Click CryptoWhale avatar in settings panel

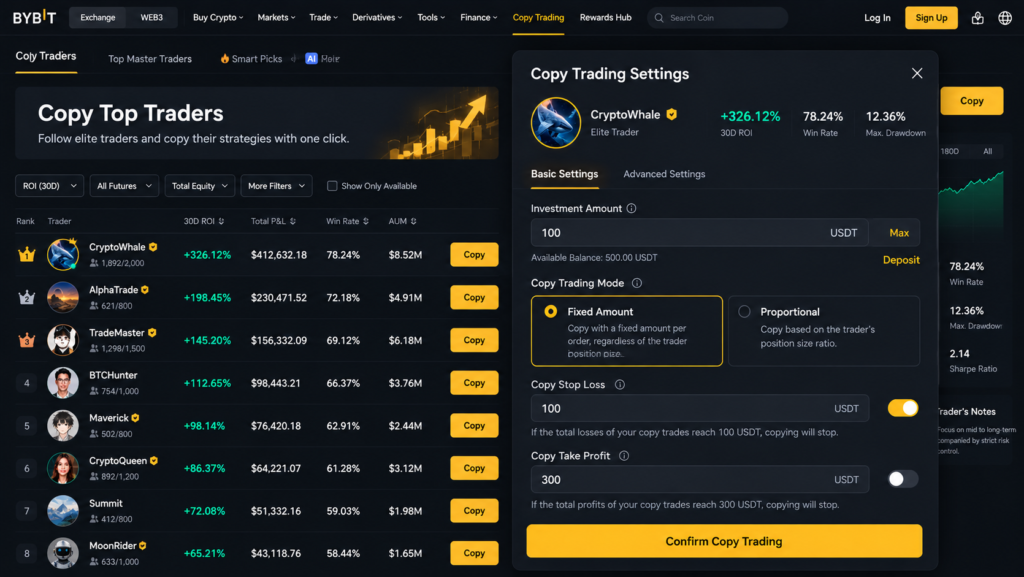click(556, 123)
